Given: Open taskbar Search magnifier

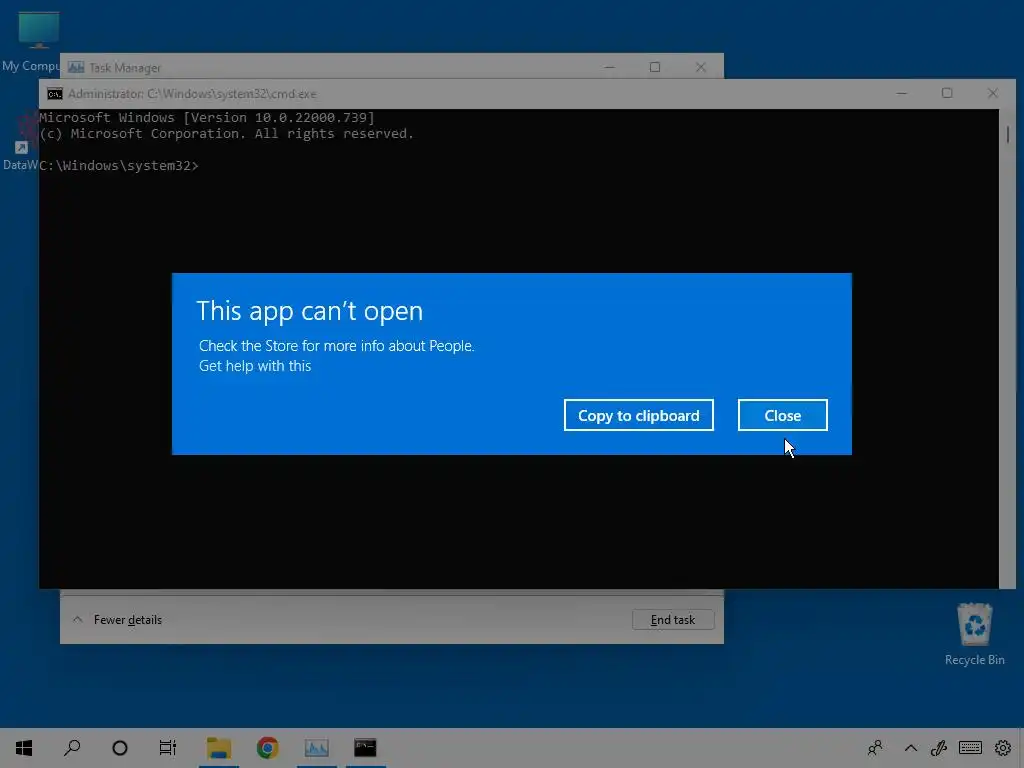Looking at the screenshot, I should coord(72,748).
